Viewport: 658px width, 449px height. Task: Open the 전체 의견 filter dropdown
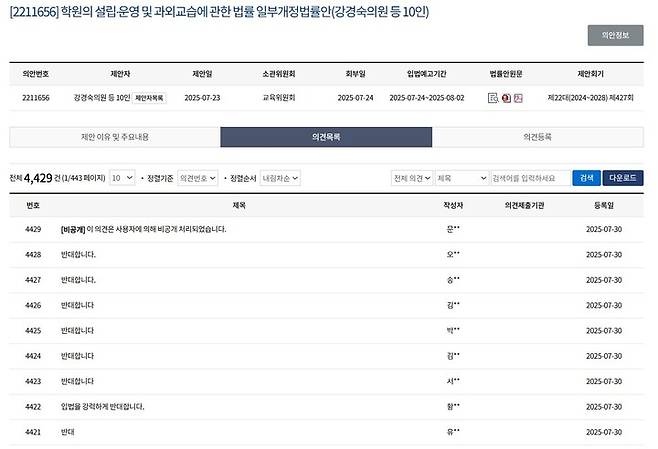412,178
